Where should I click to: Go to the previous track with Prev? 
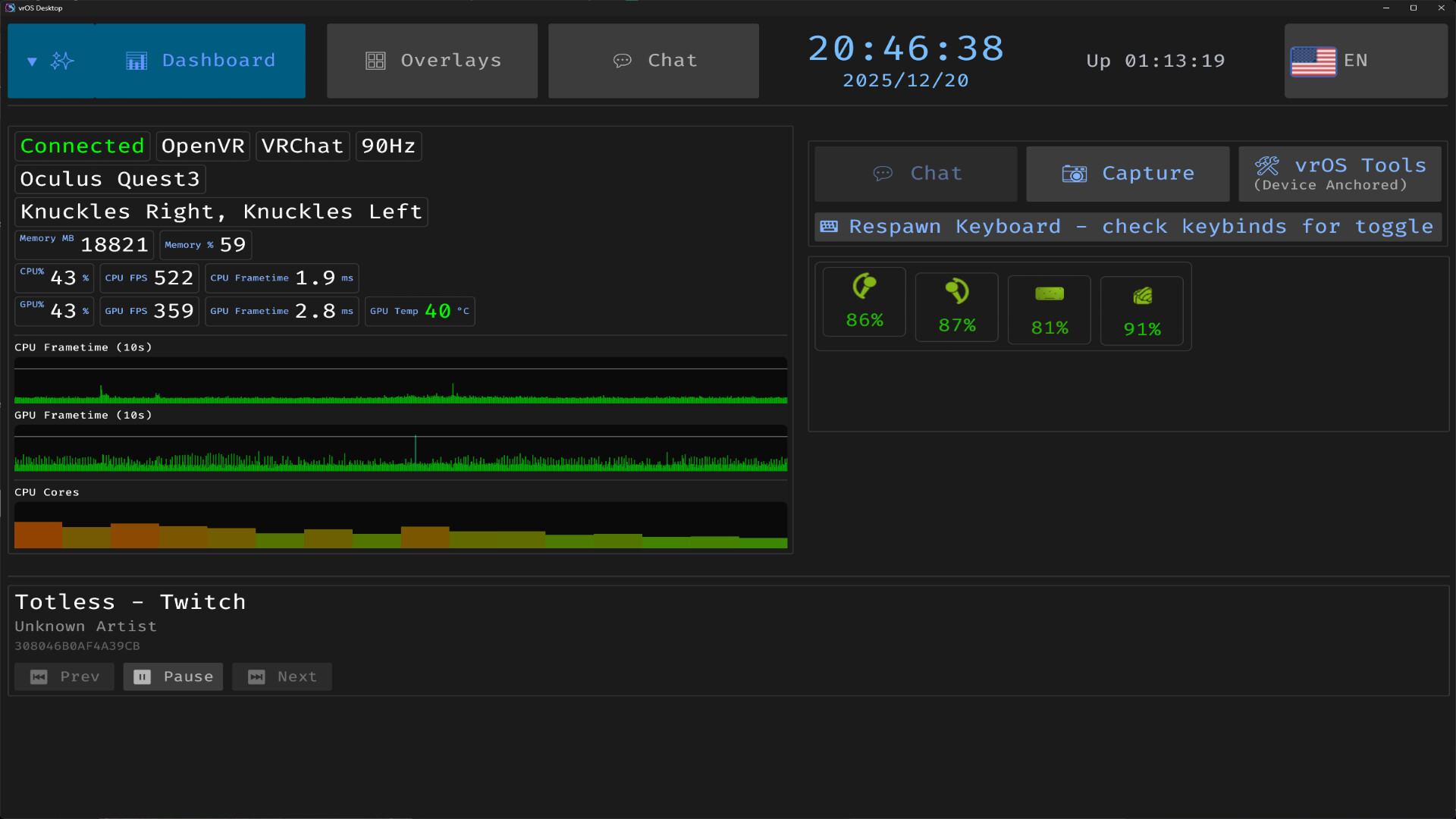[x=64, y=676]
